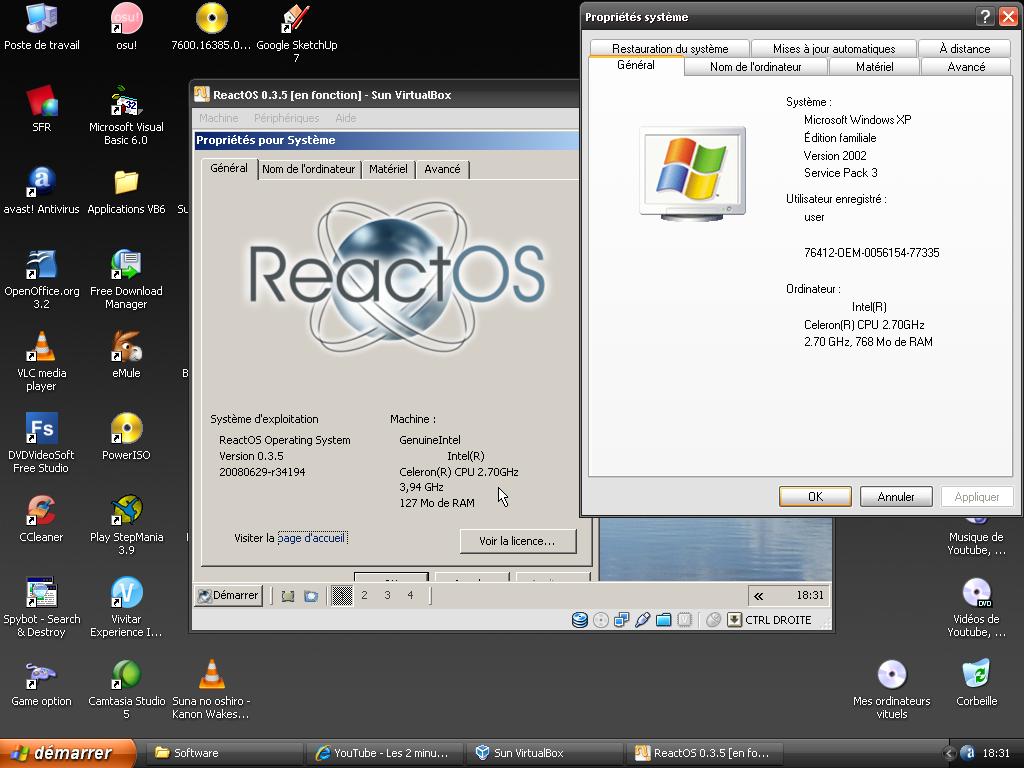Switch to ReactOS virtual desktop 2
The height and width of the screenshot is (768, 1024).
[x=364, y=595]
